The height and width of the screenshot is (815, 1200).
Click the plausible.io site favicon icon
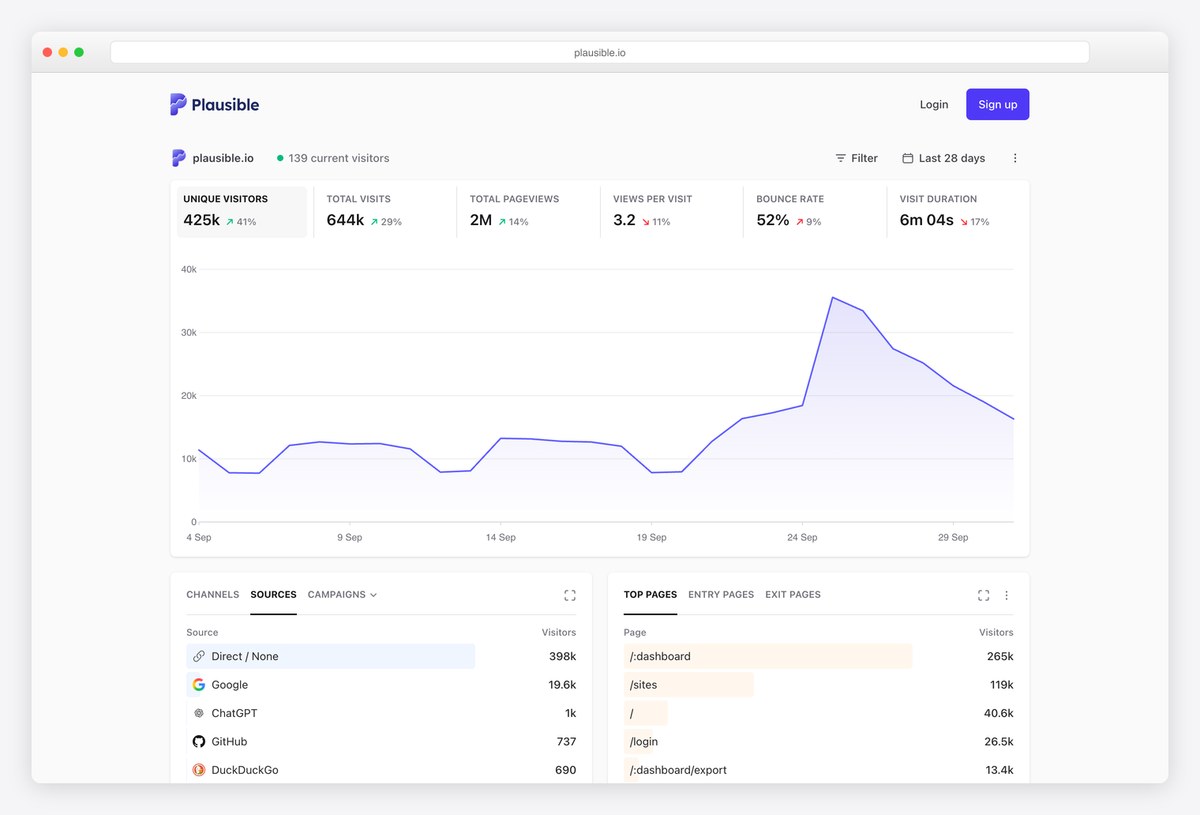click(x=178, y=158)
